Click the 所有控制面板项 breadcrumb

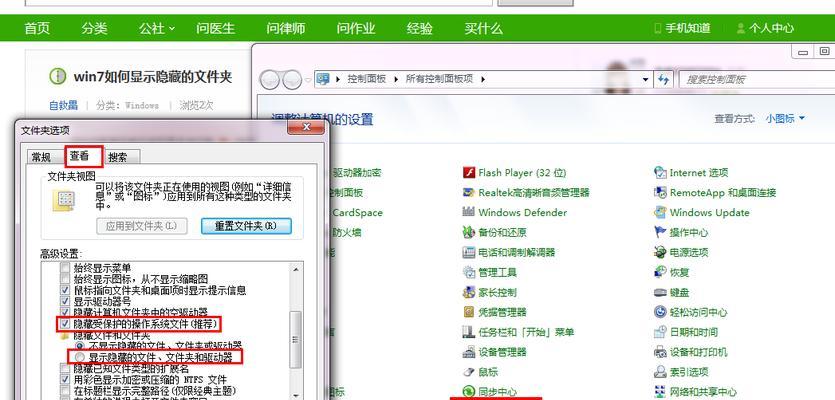439,79
